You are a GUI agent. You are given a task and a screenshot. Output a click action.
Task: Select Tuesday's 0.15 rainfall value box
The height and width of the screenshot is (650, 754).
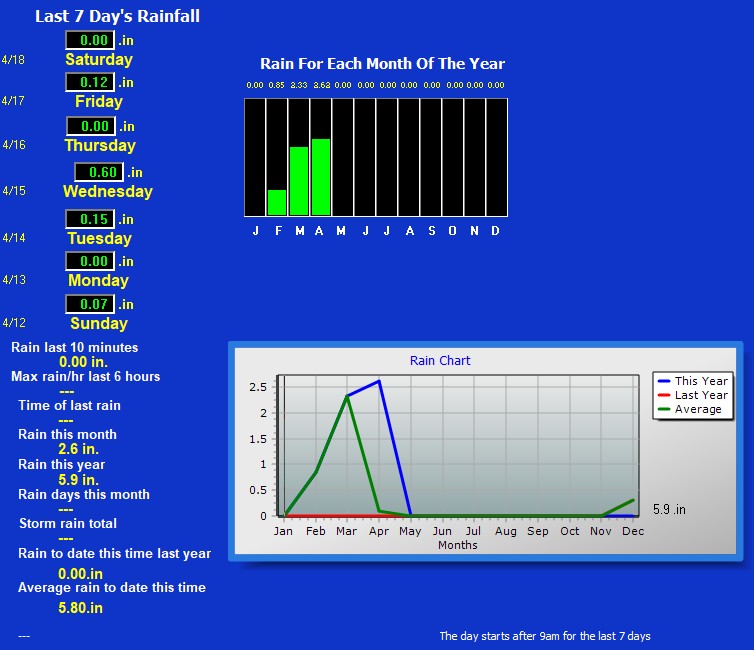point(90,219)
